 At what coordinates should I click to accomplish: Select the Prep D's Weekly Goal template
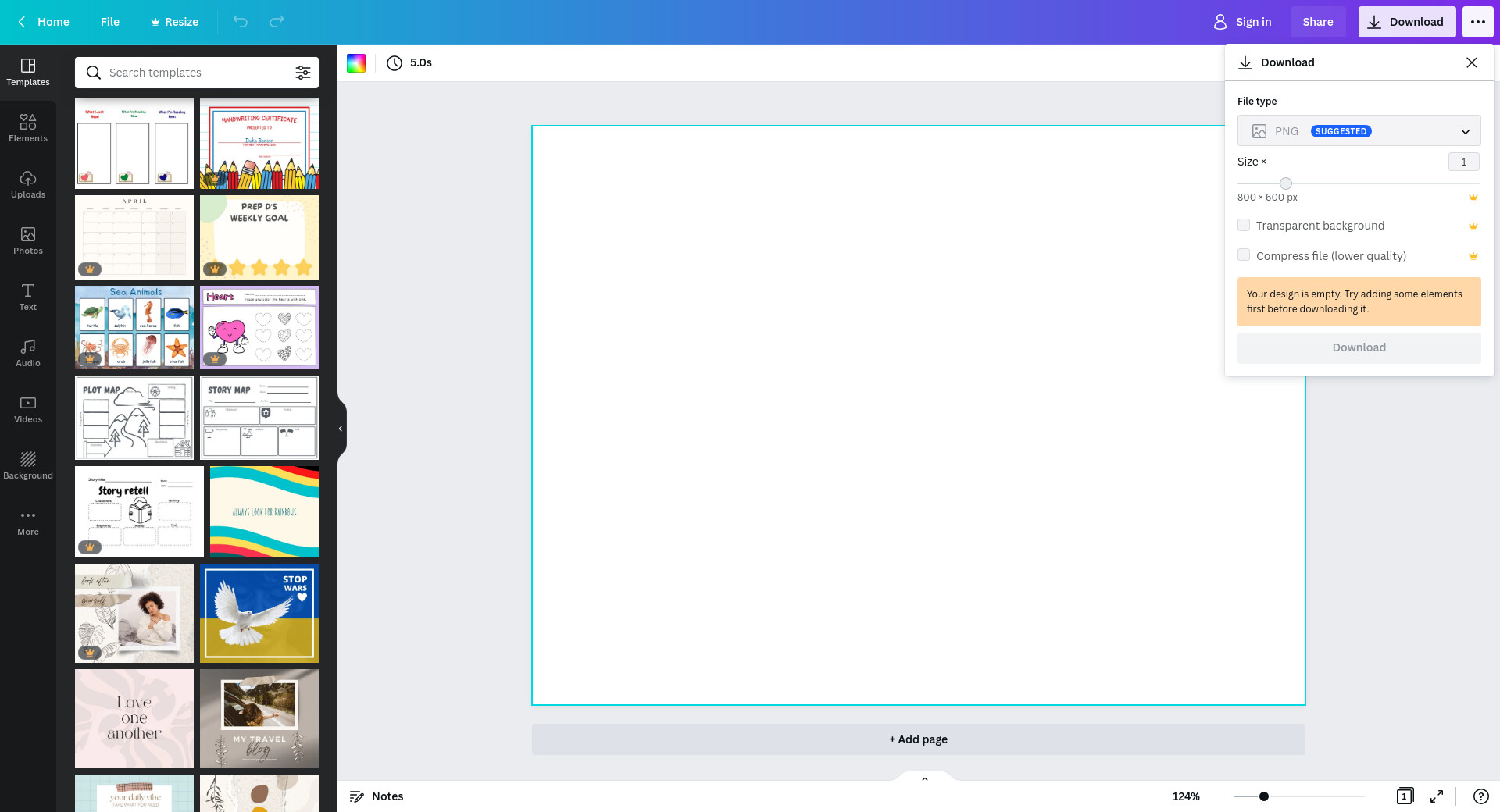coord(259,237)
